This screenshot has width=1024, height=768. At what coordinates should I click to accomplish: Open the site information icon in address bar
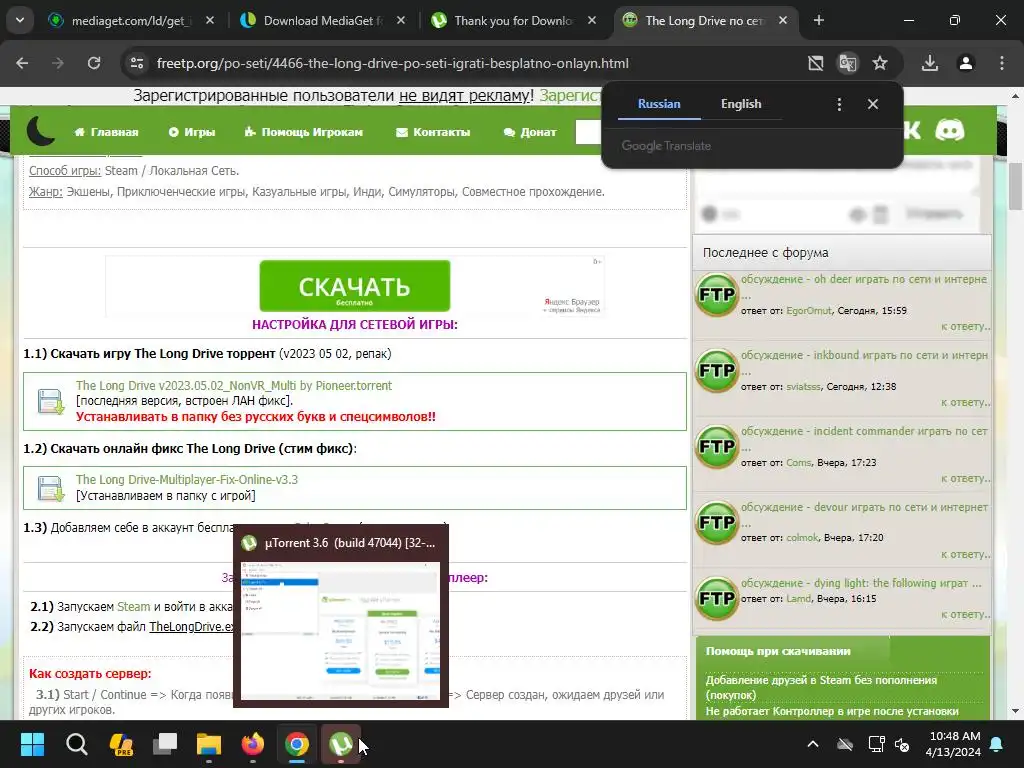(137, 63)
